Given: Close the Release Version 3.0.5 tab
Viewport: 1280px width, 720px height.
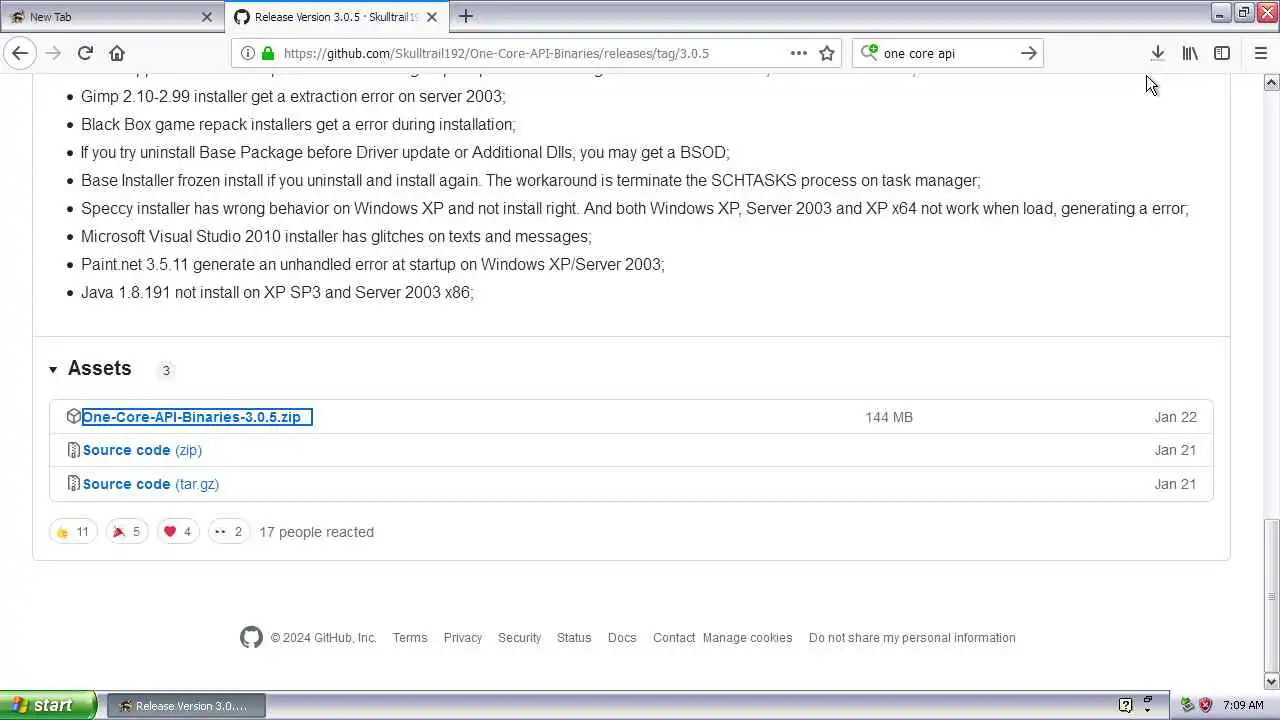Looking at the screenshot, I should pyautogui.click(x=432, y=17).
